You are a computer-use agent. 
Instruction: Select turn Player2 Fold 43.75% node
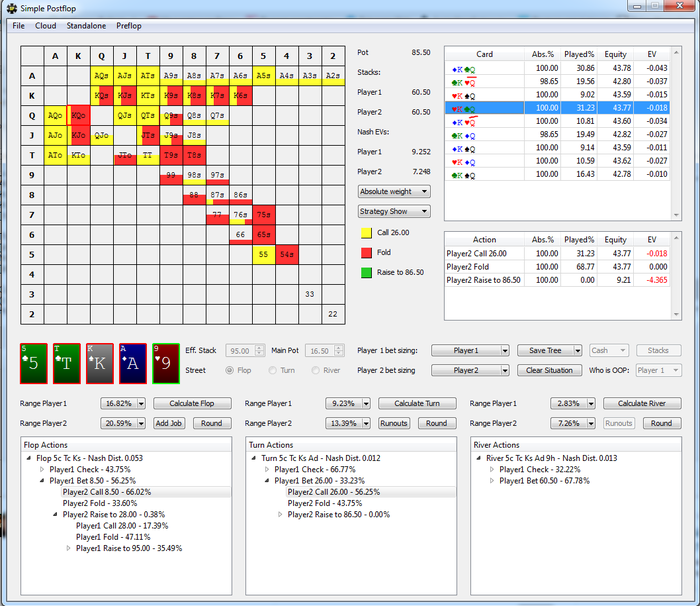tap(325, 503)
